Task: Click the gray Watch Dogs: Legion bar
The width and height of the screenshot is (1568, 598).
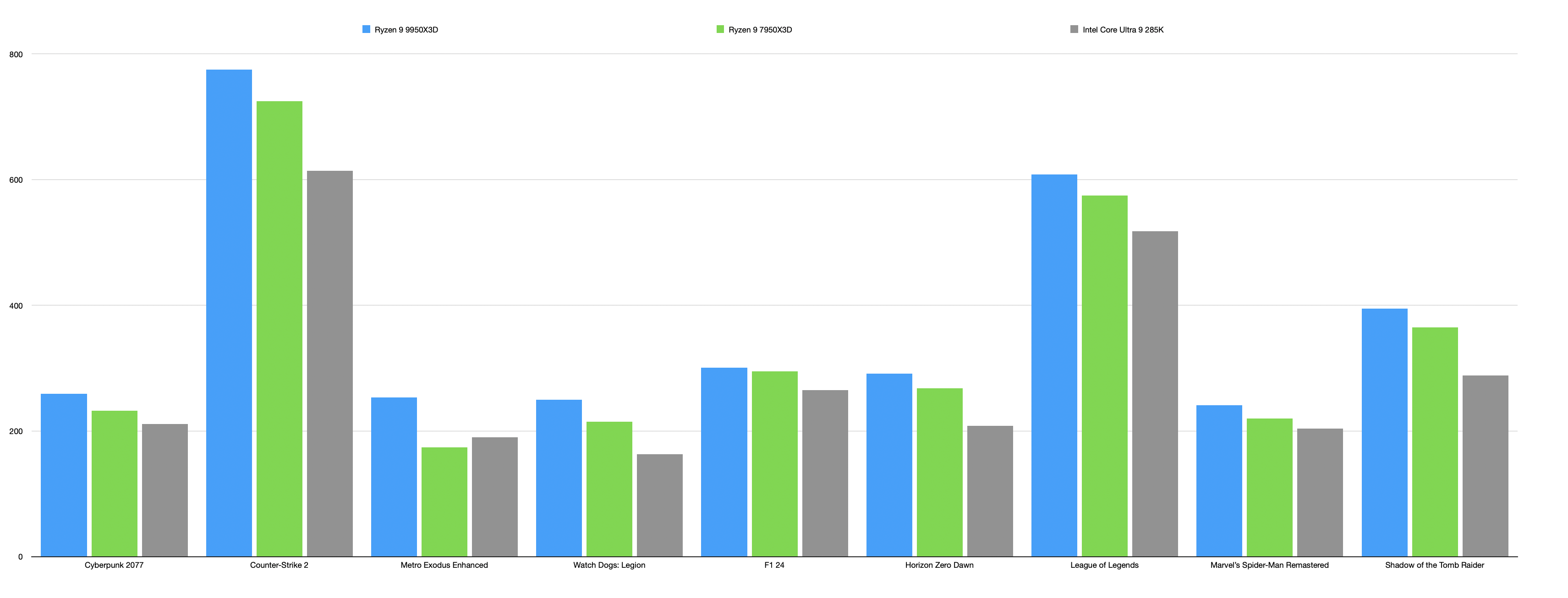Action: (x=659, y=505)
